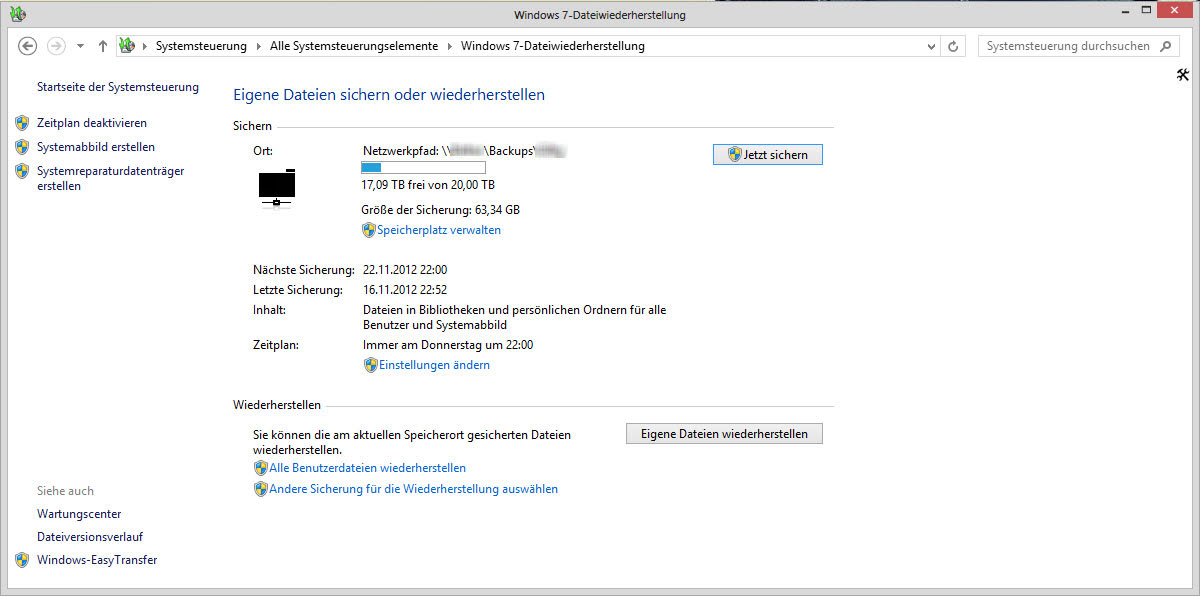
Task: Expand the chevron after Systemsteuerung breadcrumb
Action: (259, 47)
